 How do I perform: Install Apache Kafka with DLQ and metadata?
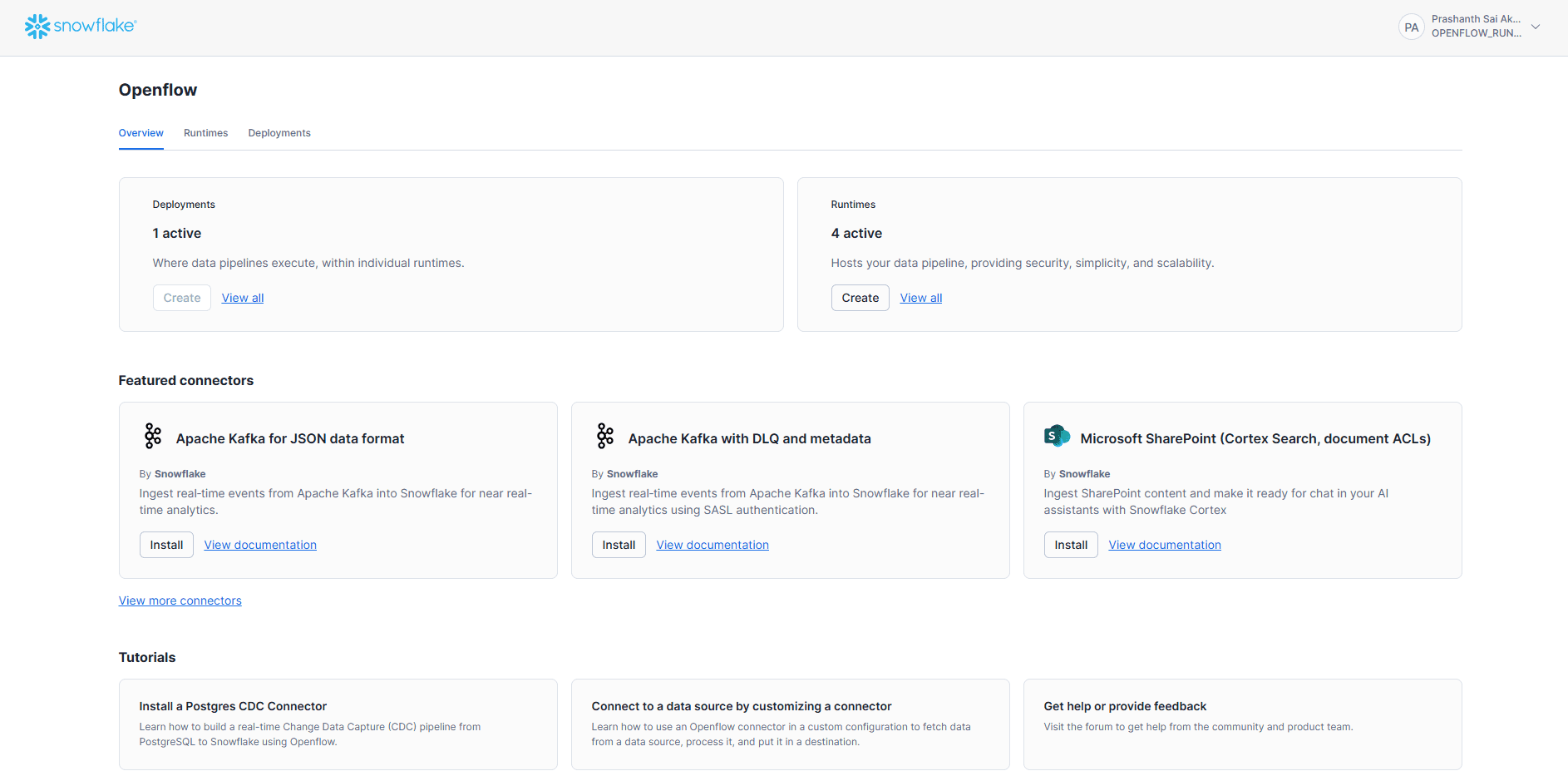pyautogui.click(x=619, y=545)
